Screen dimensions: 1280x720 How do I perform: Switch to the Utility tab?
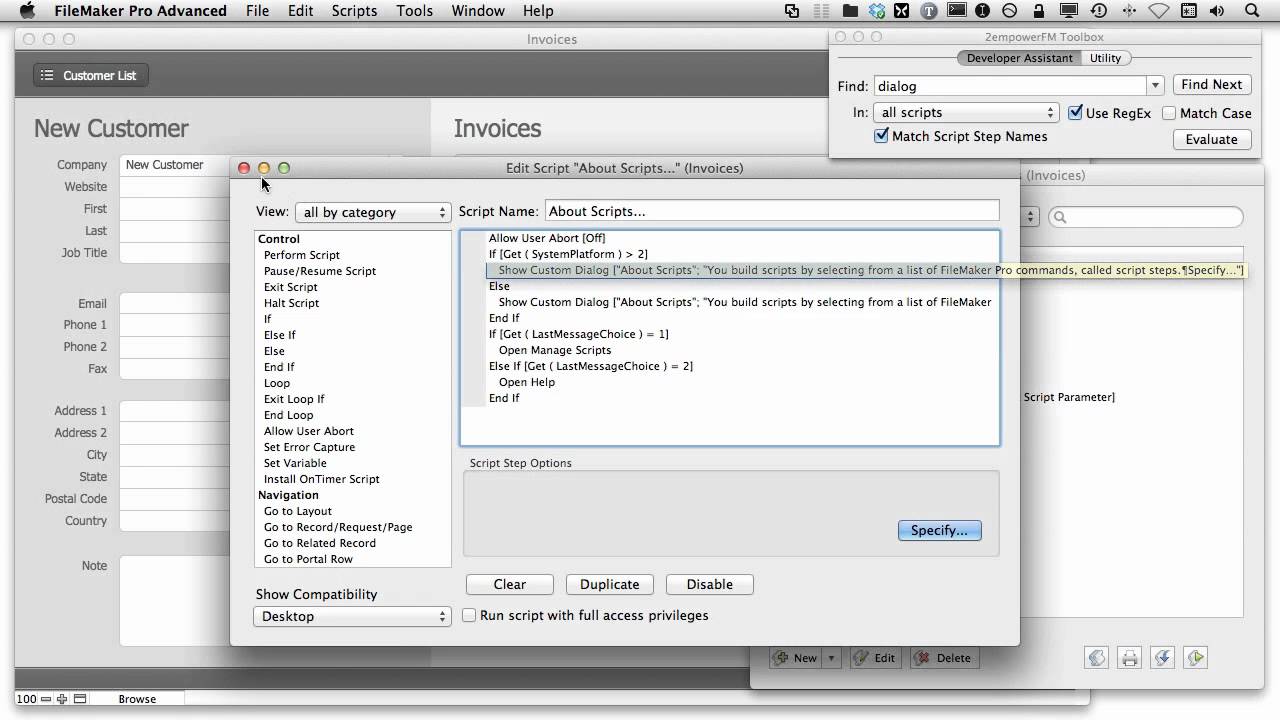point(1105,58)
